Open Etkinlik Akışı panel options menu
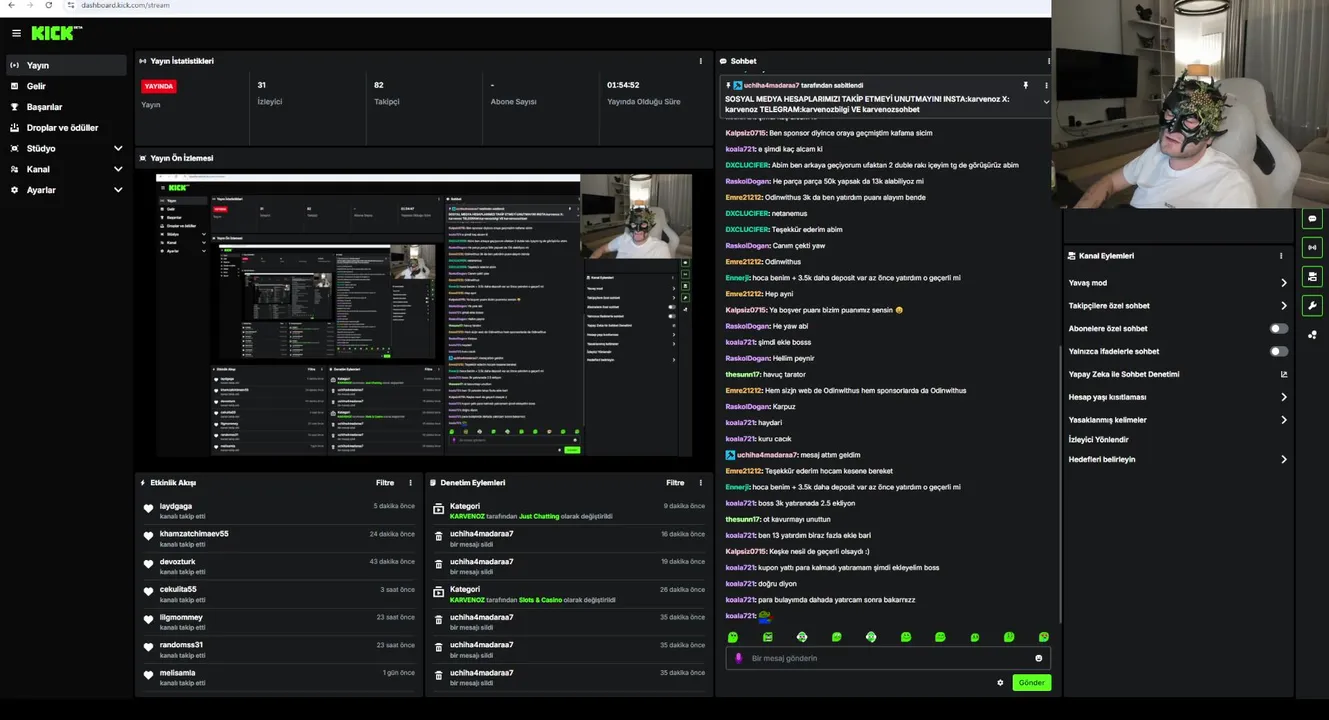Screen dimensions: 1329x720 tap(410, 483)
